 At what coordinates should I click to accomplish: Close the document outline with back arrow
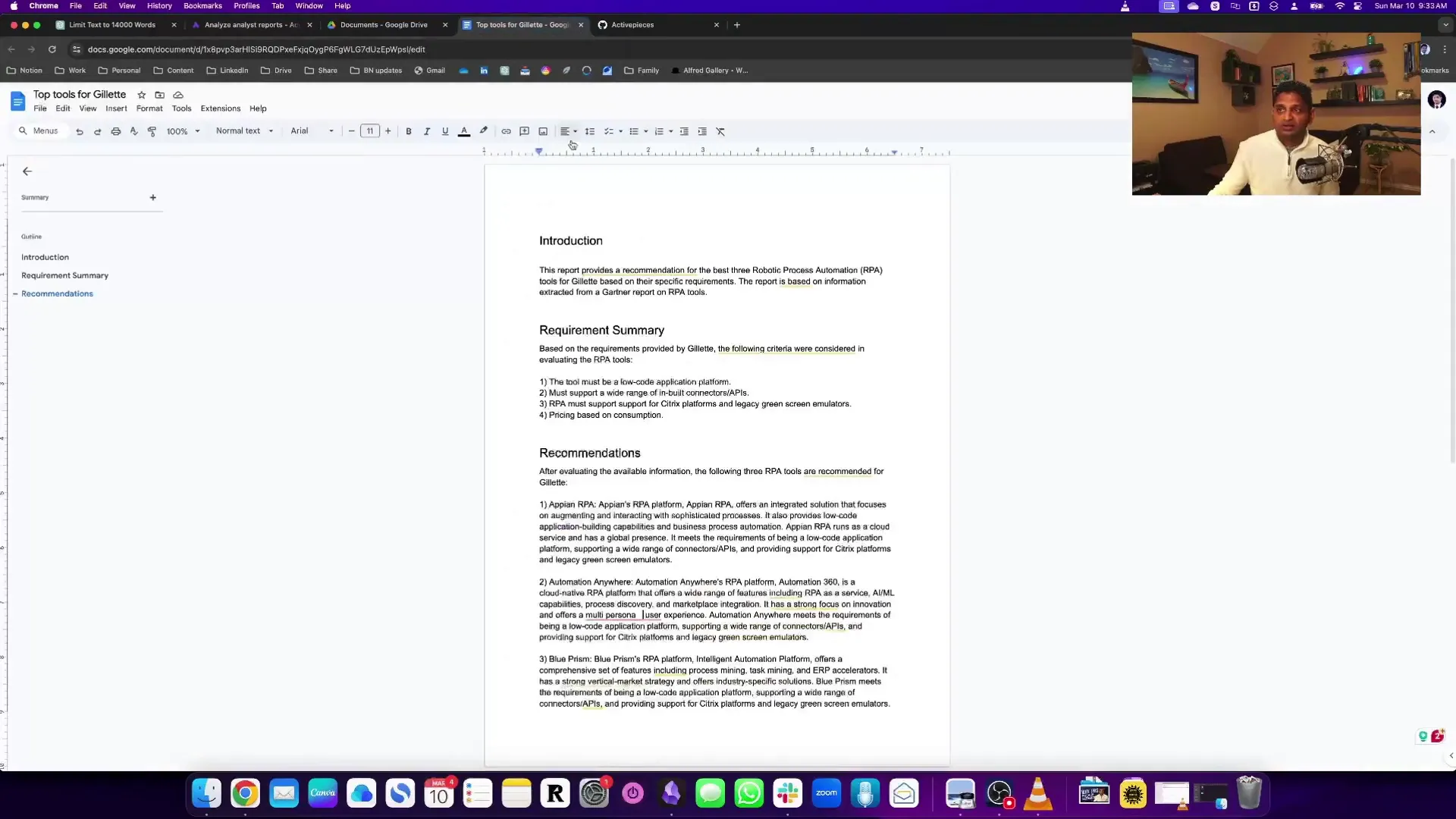27,171
